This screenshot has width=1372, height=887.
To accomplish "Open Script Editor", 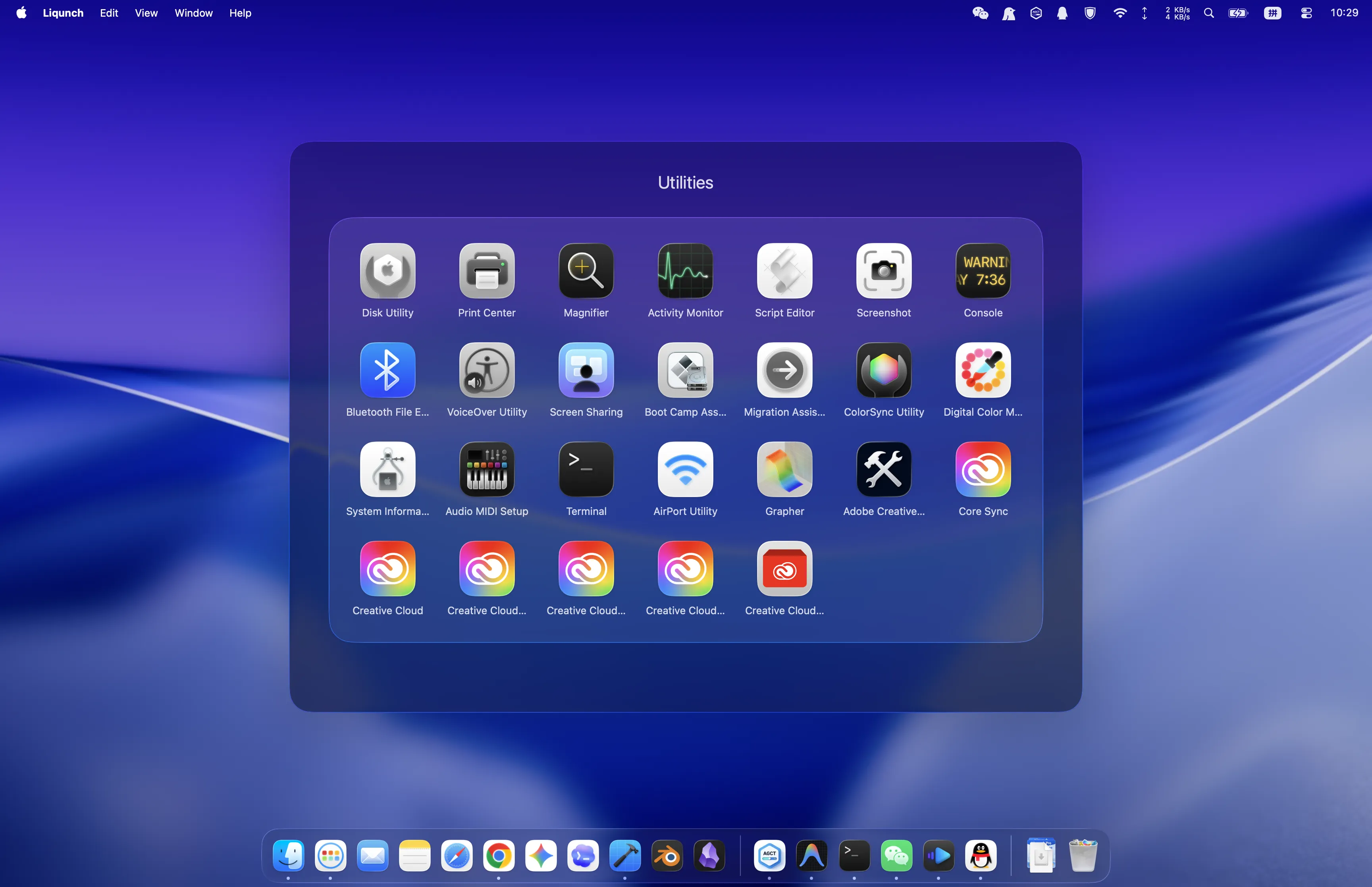I will pyautogui.click(x=785, y=271).
